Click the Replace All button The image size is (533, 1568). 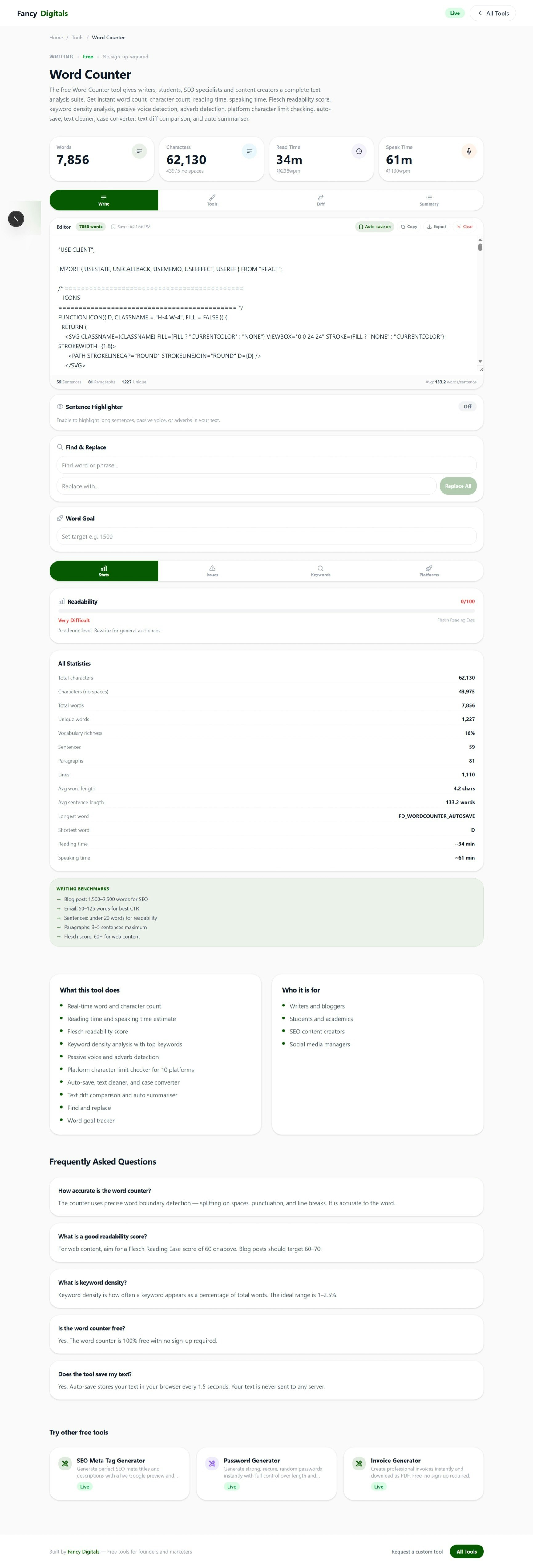pyautogui.click(x=458, y=486)
